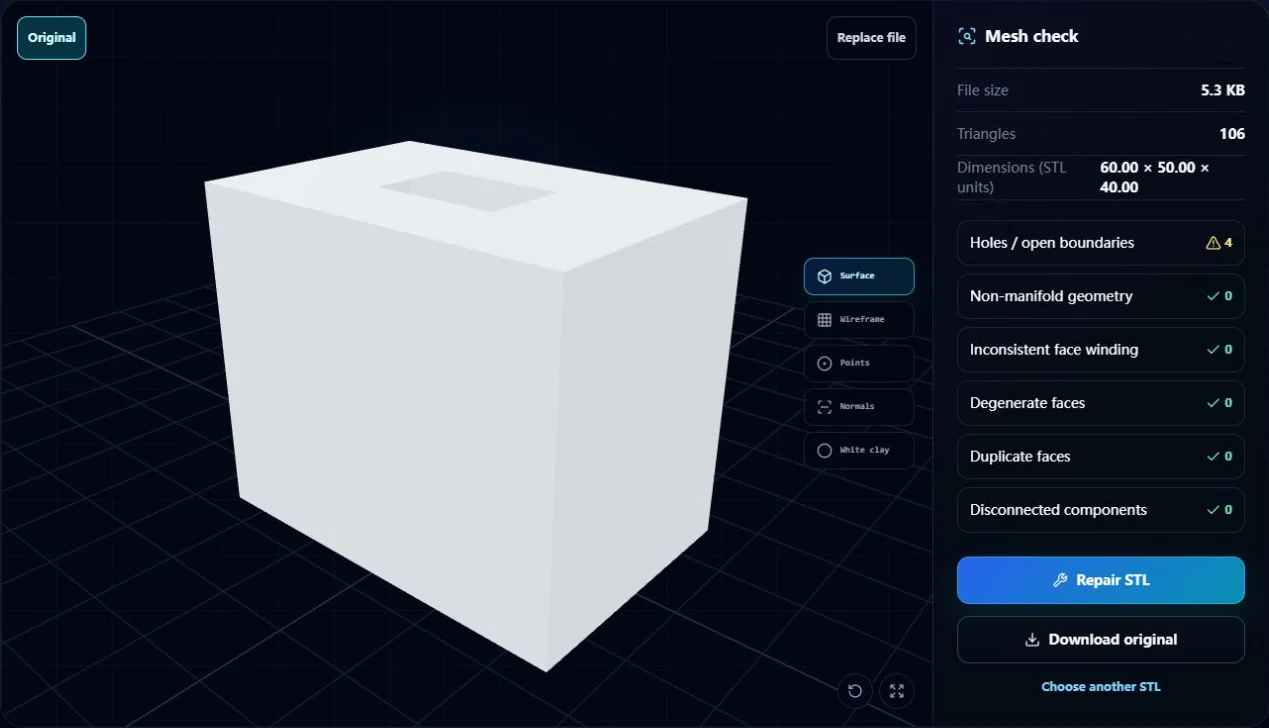The image size is (1269, 728).
Task: Click the Replace file button
Action: point(871,38)
